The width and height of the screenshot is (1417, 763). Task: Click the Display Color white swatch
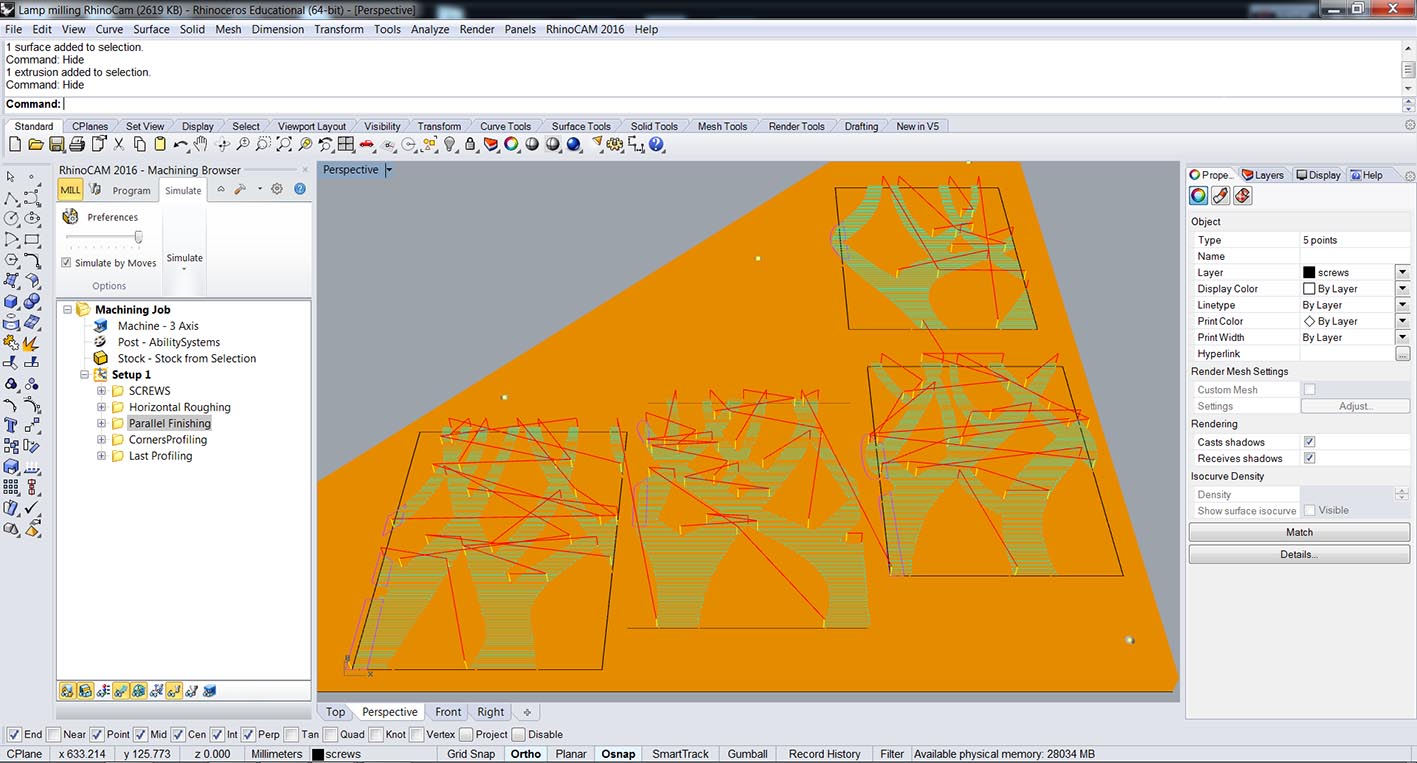(1309, 288)
